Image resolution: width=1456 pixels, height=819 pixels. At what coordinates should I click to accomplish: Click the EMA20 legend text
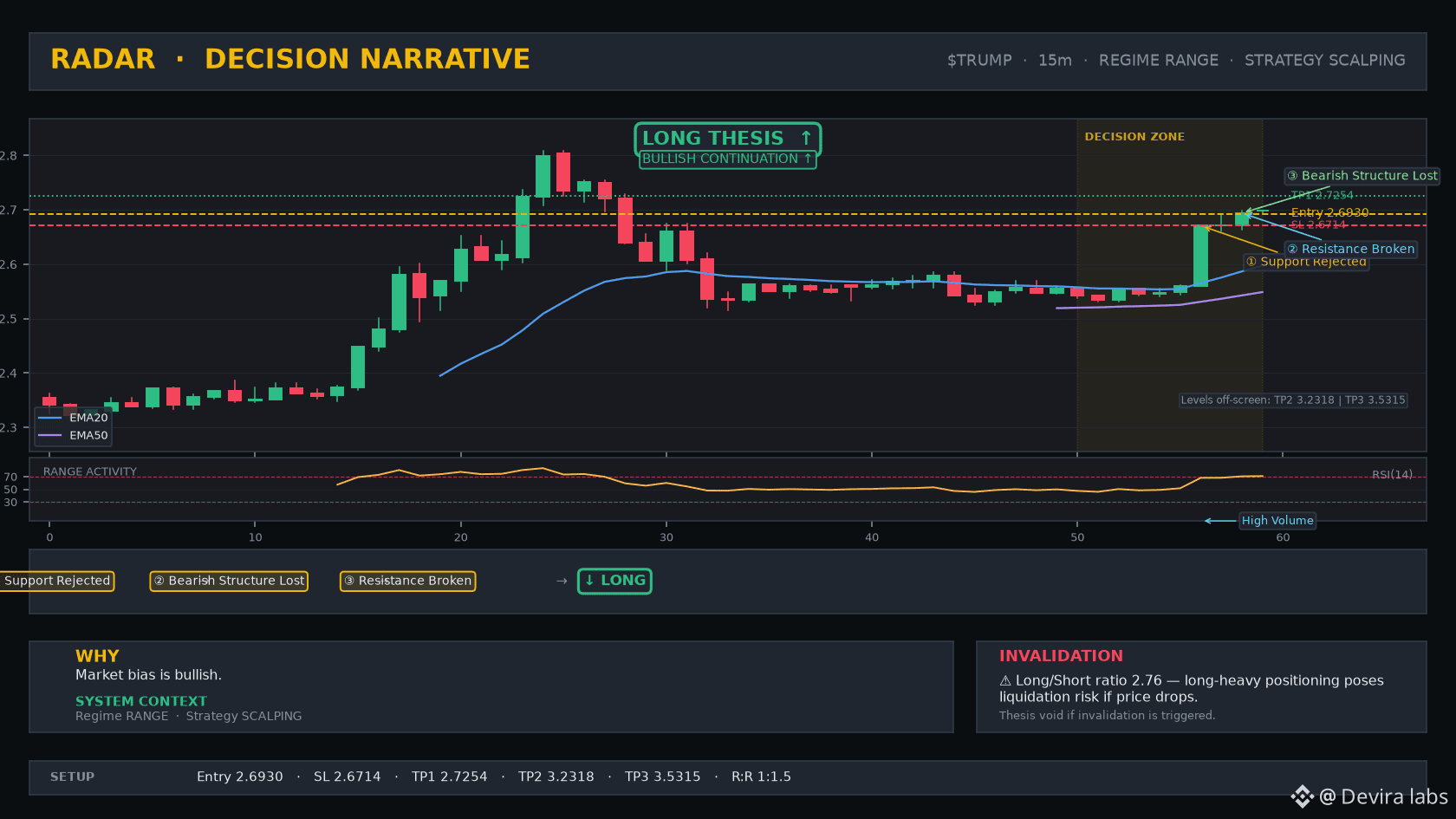pyautogui.click(x=88, y=418)
